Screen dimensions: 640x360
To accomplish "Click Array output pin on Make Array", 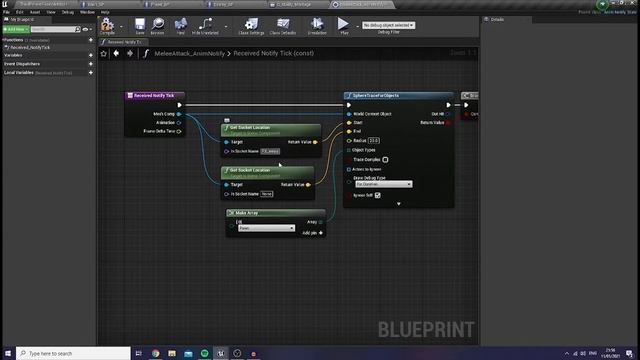I will [321, 222].
